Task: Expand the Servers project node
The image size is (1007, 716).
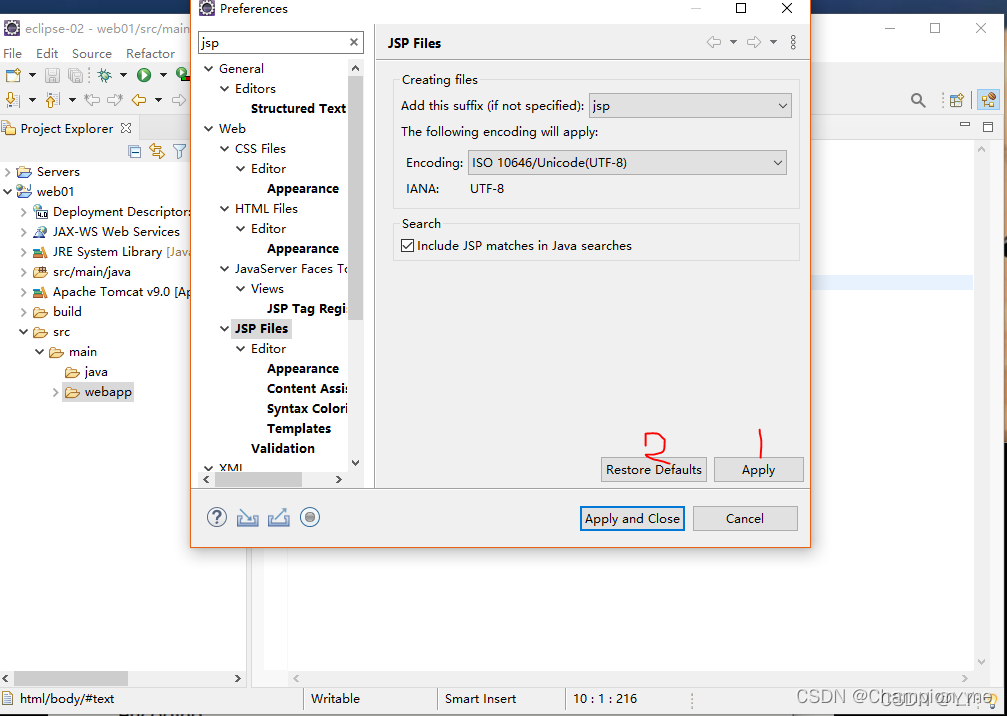Action: [x=8, y=172]
